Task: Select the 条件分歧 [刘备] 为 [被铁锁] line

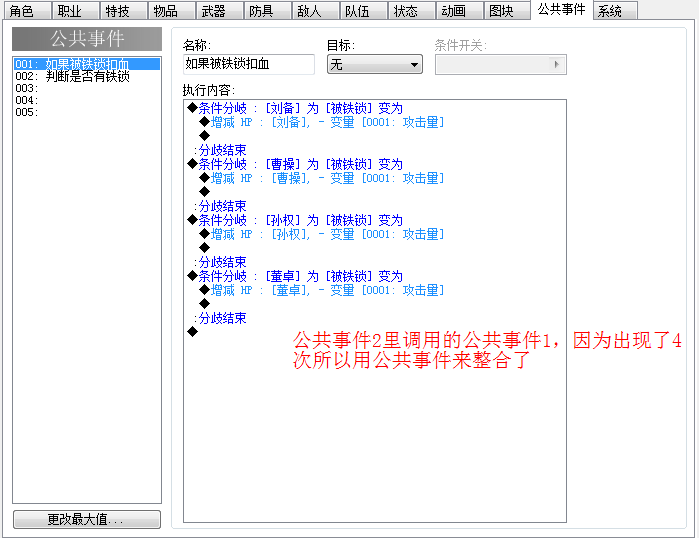Action: pos(295,108)
